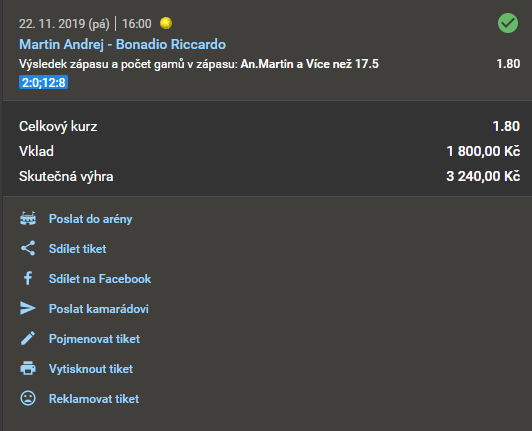Click the share icon next to Sdílet tiket
The width and height of the screenshot is (532, 431).
[x=28, y=248]
